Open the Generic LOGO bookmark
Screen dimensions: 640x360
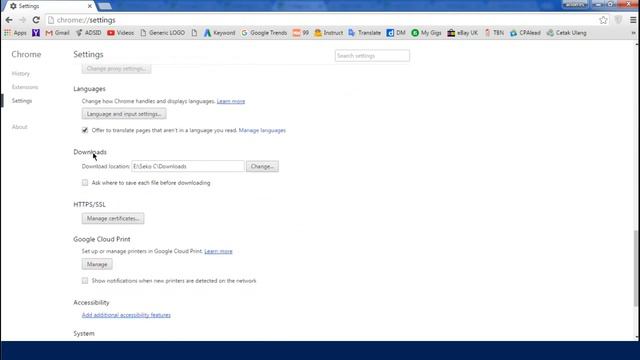[x=162, y=33]
